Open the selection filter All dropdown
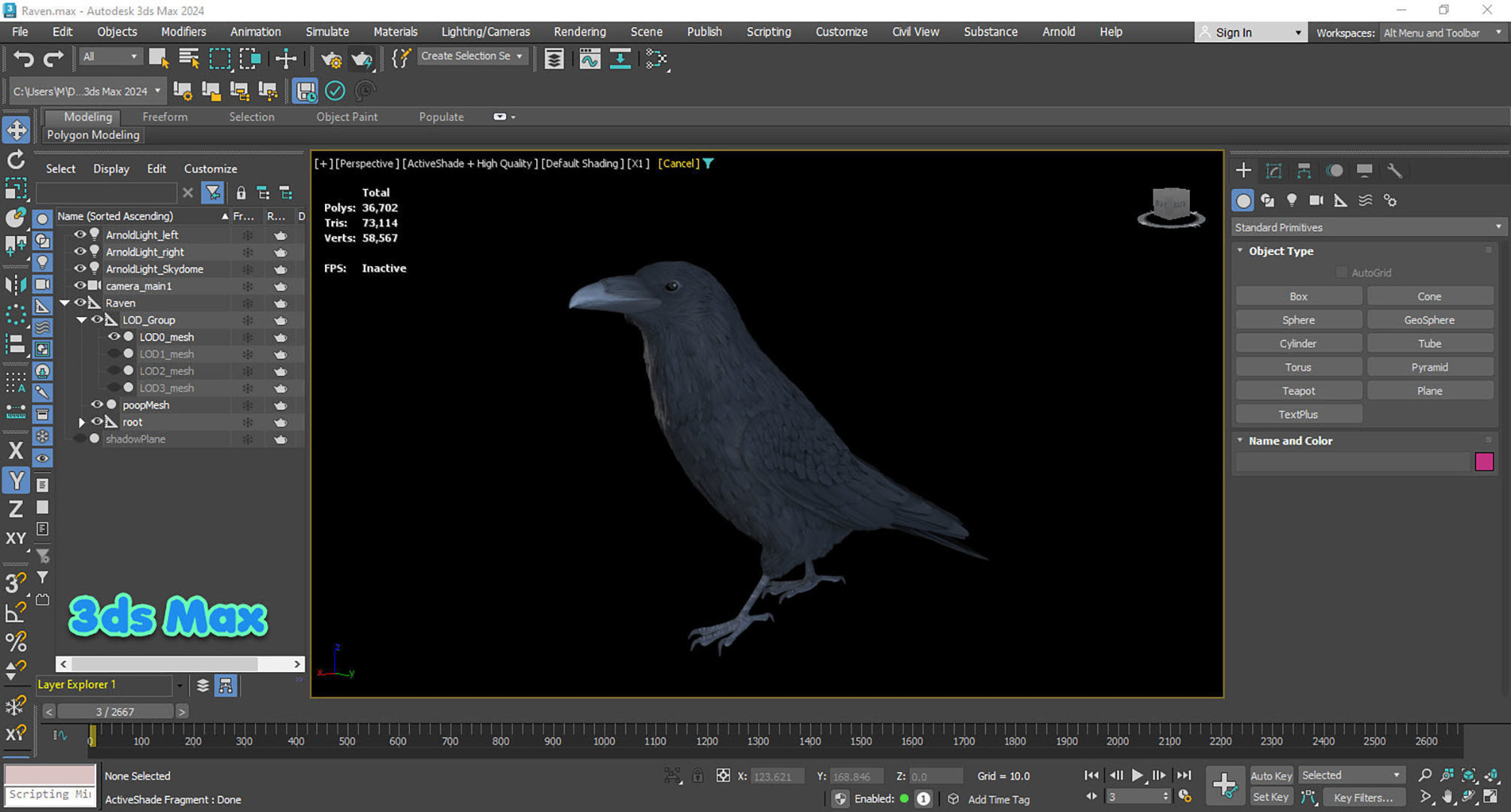The width and height of the screenshot is (1511, 812). (110, 56)
